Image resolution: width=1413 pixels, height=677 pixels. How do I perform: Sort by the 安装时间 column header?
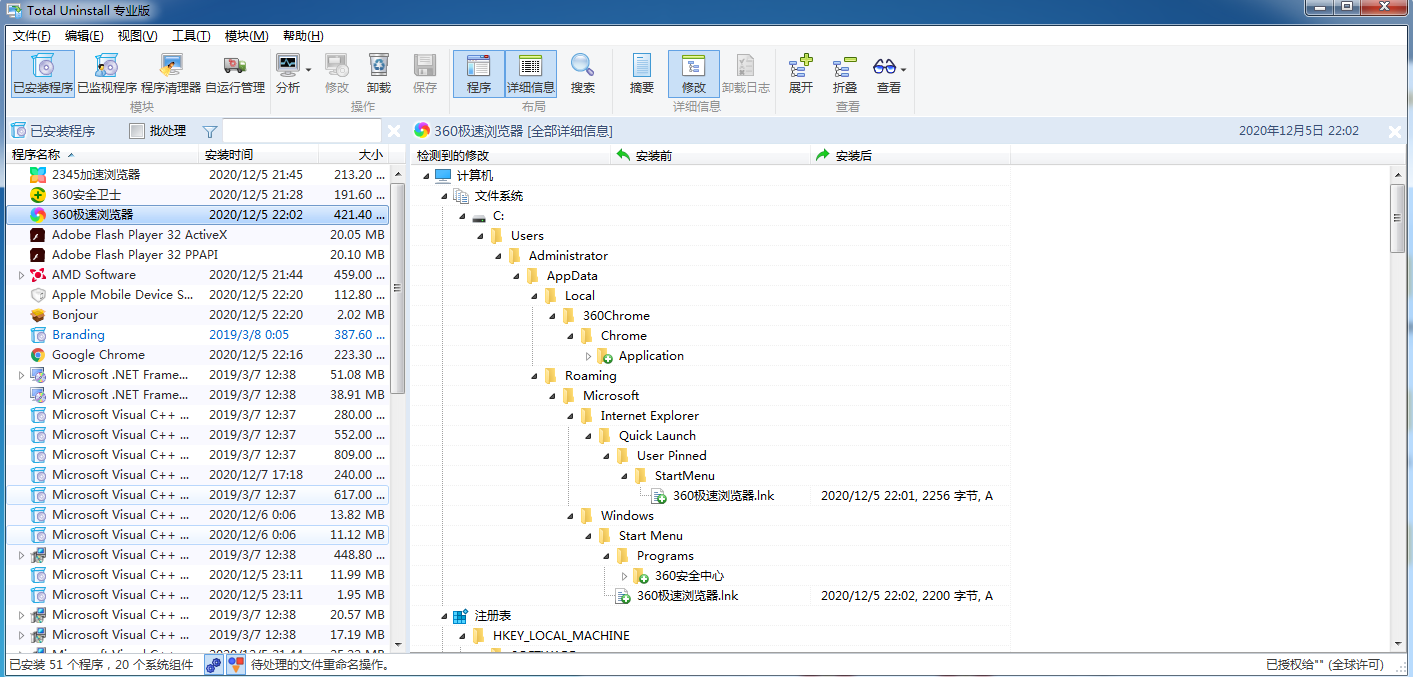259,155
